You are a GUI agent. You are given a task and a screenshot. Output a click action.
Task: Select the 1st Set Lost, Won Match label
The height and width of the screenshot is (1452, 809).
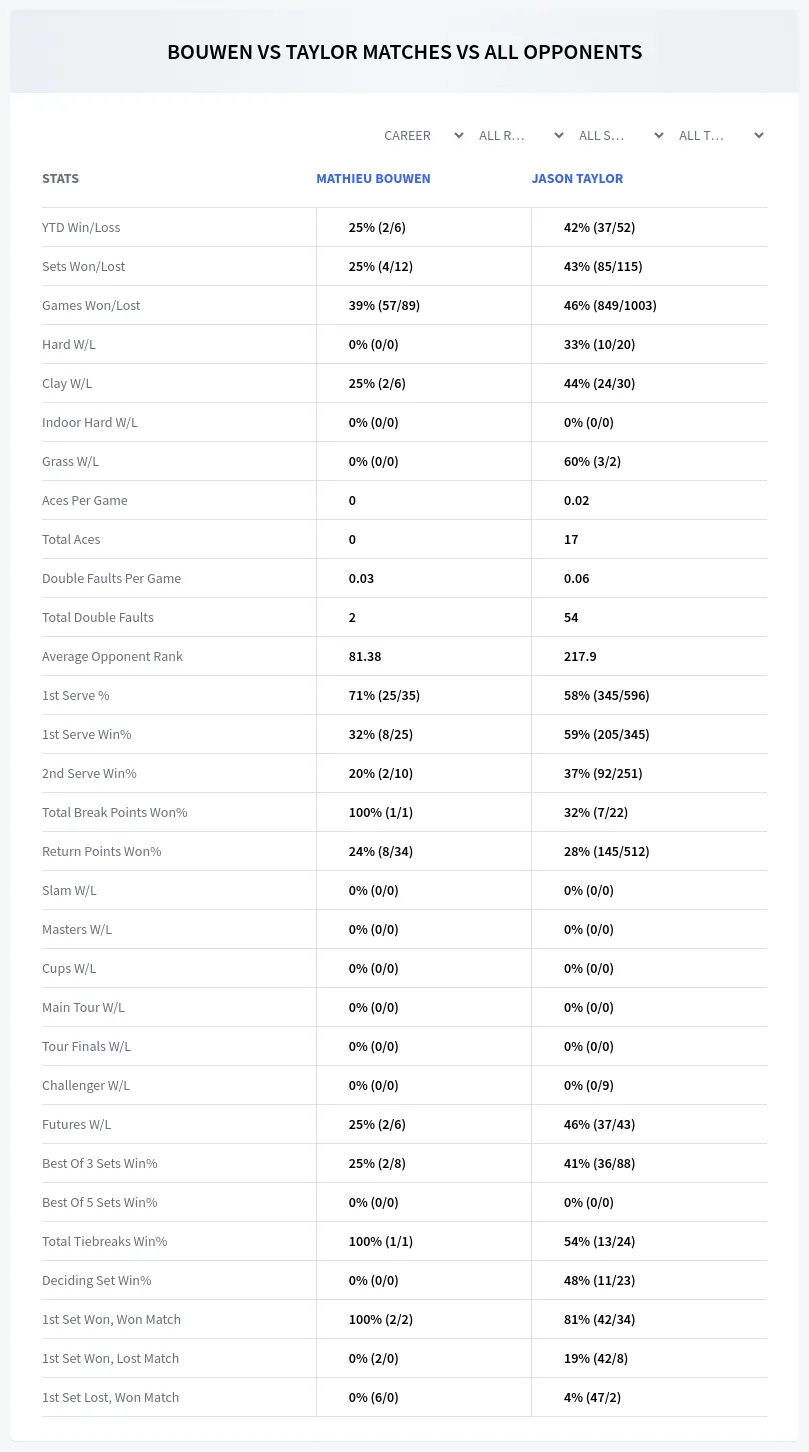point(110,1397)
